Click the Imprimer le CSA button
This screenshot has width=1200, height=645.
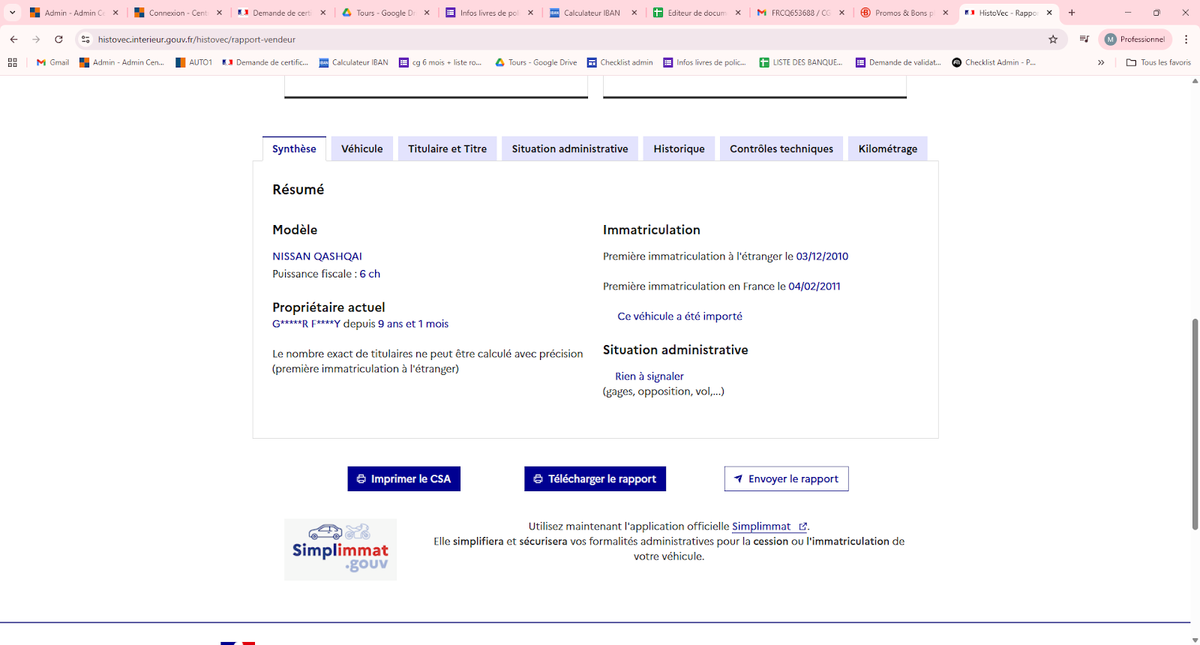(x=404, y=479)
